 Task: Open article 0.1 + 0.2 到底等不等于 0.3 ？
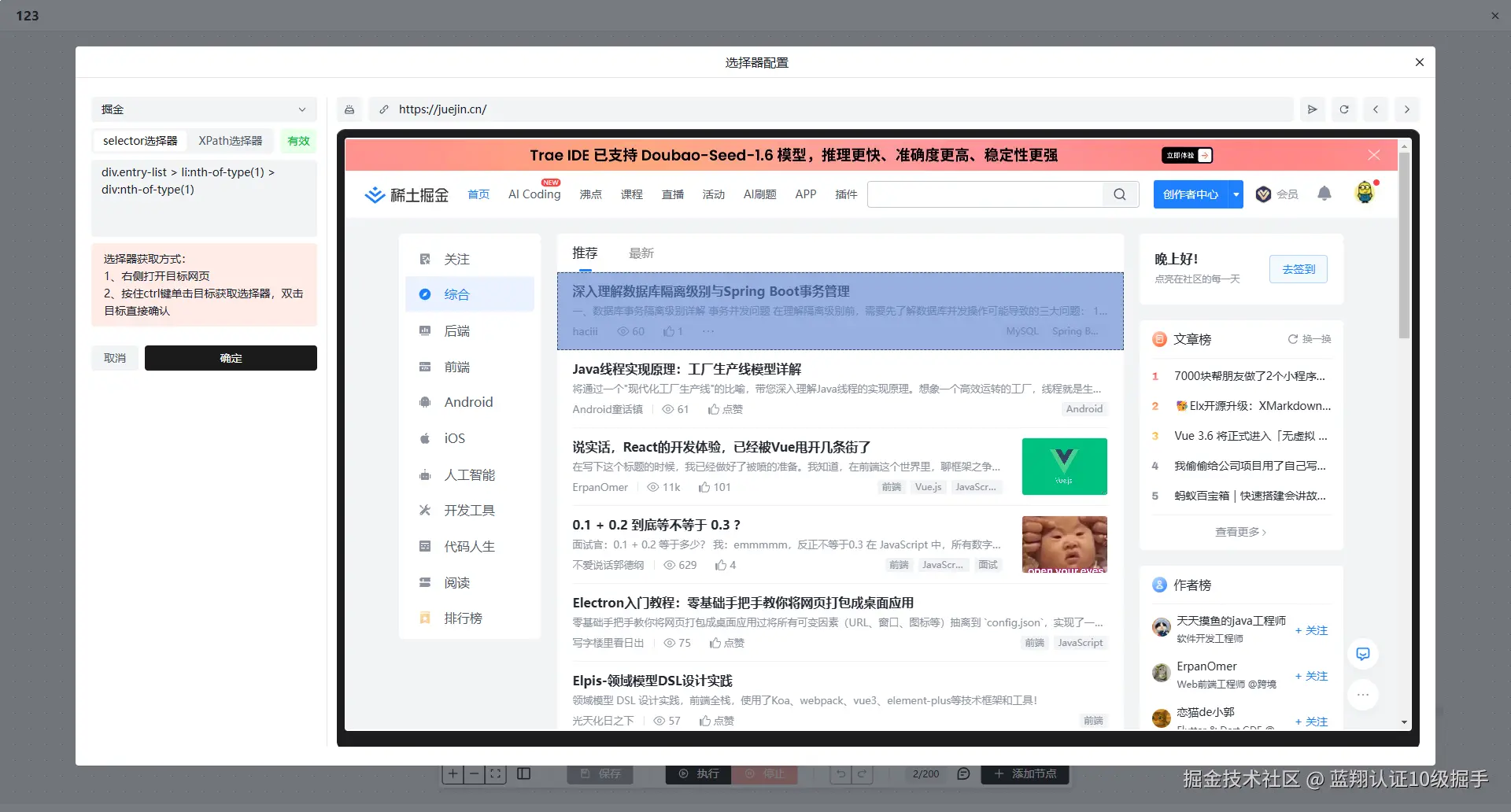[x=656, y=525]
